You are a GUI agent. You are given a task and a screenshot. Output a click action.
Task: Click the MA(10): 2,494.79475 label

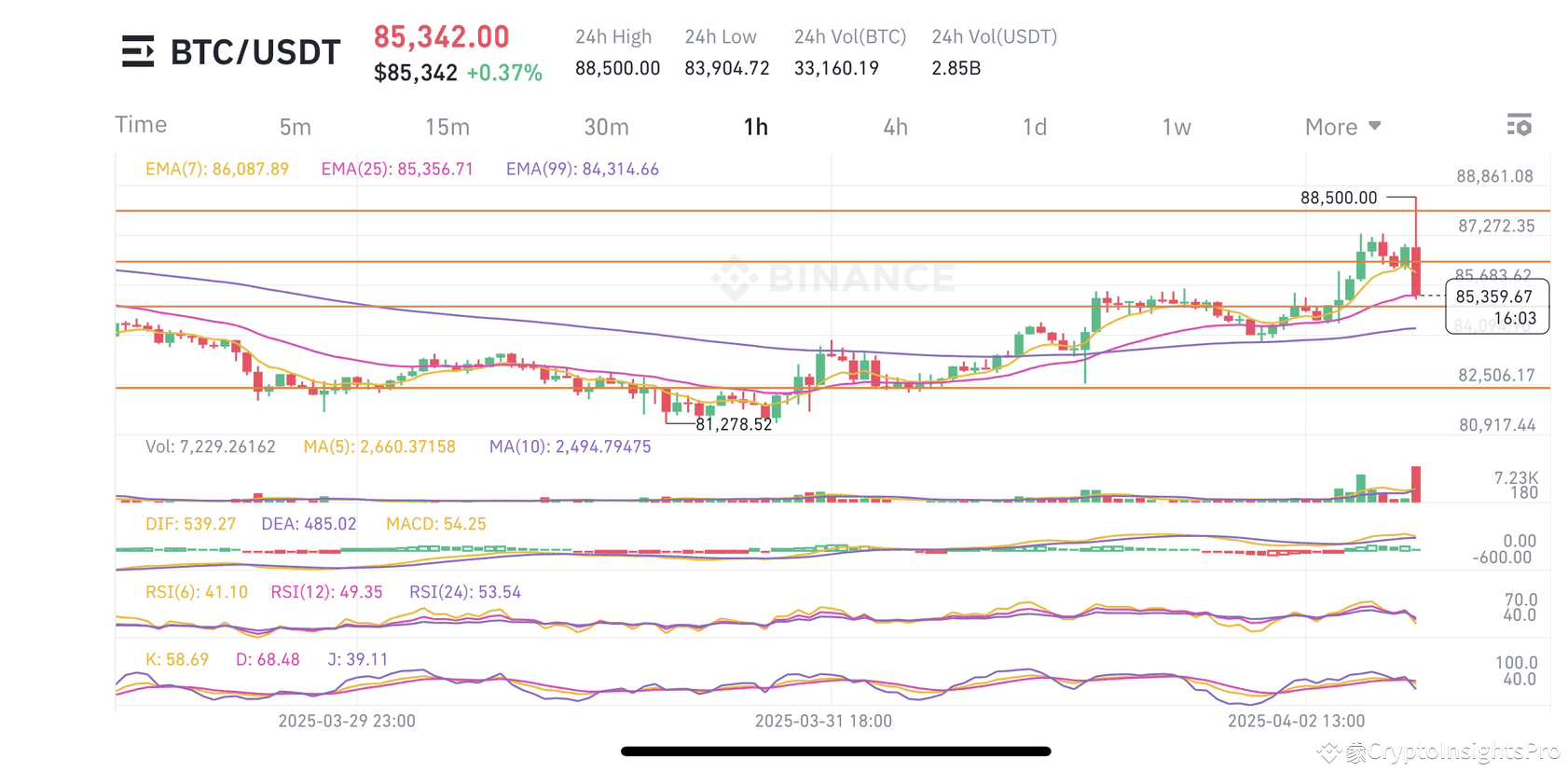point(571,447)
